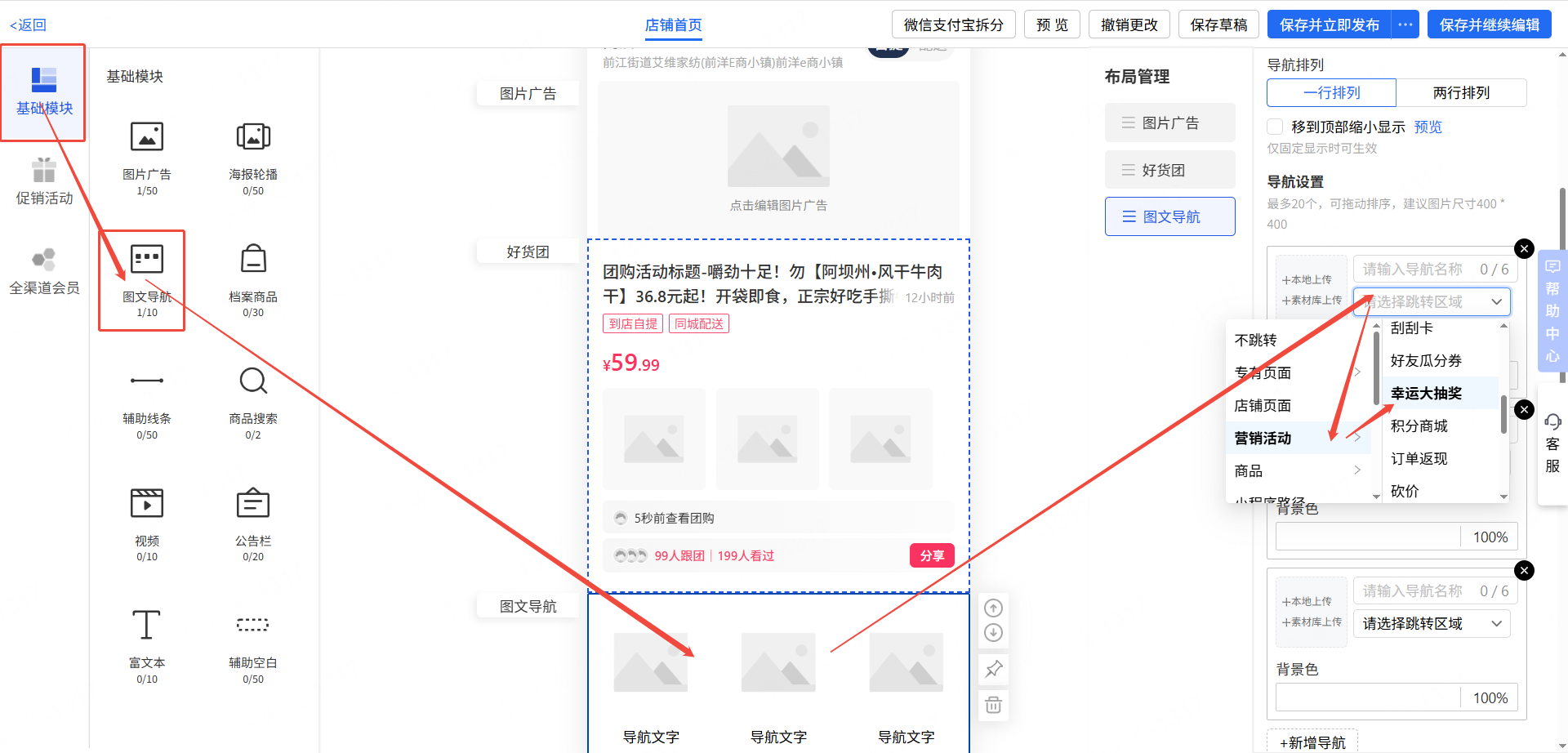
Task: Select 刮刮卡 from the activity list
Action: tap(1441, 328)
